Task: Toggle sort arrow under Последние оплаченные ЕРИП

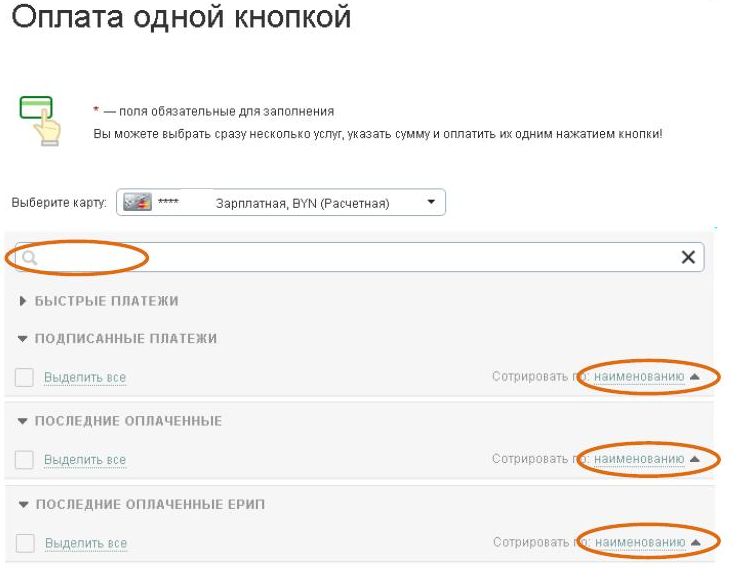Action: [x=695, y=543]
